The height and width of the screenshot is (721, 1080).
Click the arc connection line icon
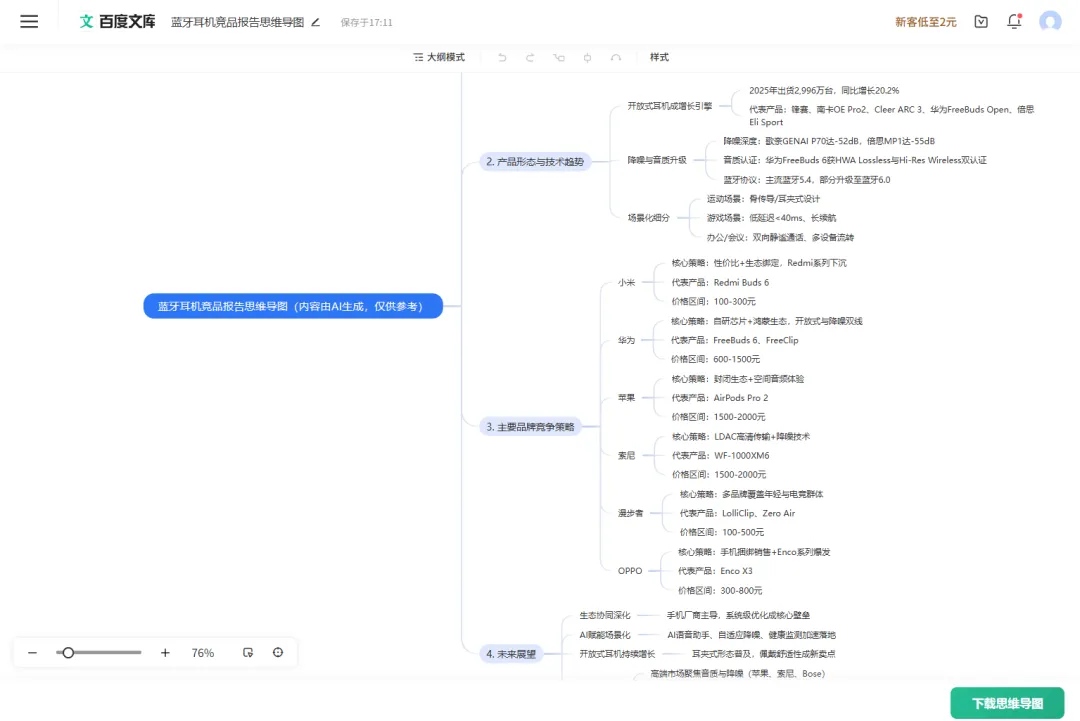click(616, 57)
